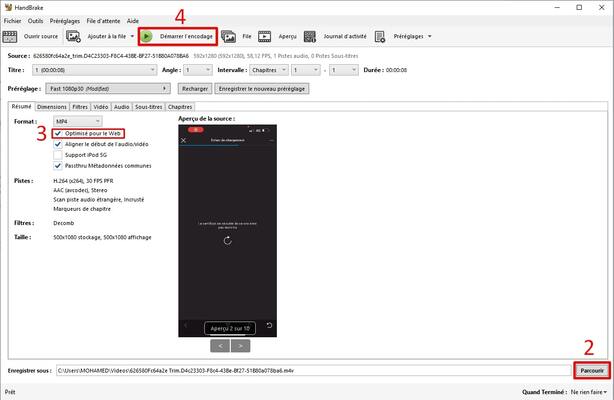The image size is (614, 400).
Task: Switch to the Filtres tab
Action: click(80, 107)
